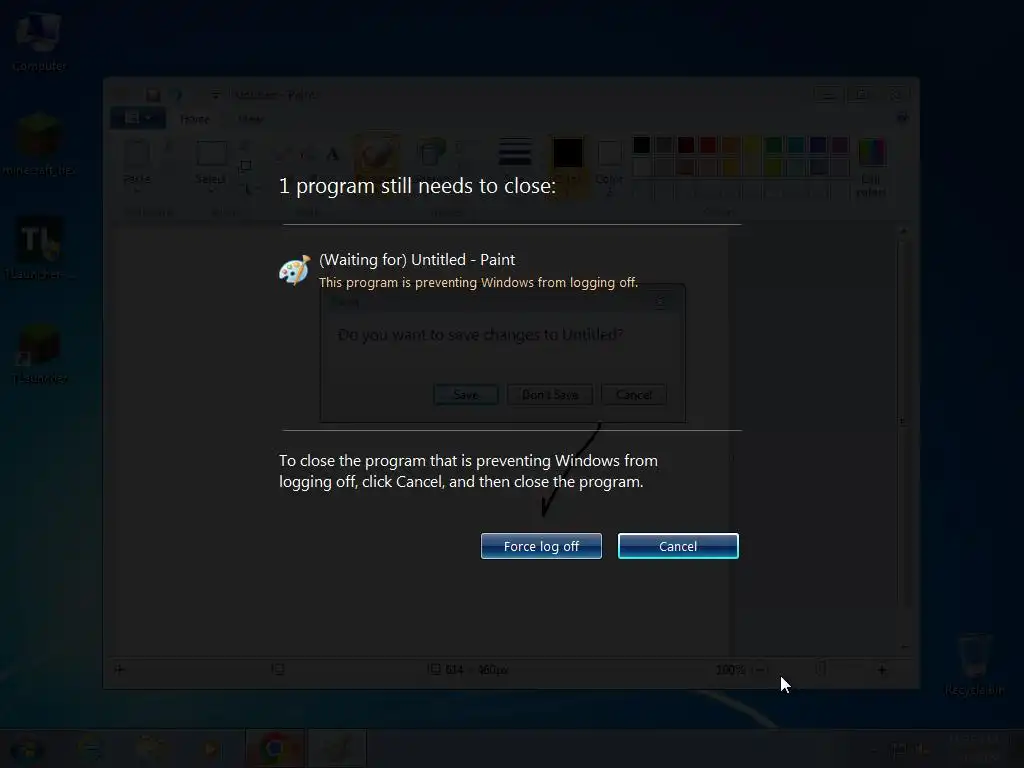Click the Paint taskbar button
Screen dimensions: 1024x768
pos(338,748)
